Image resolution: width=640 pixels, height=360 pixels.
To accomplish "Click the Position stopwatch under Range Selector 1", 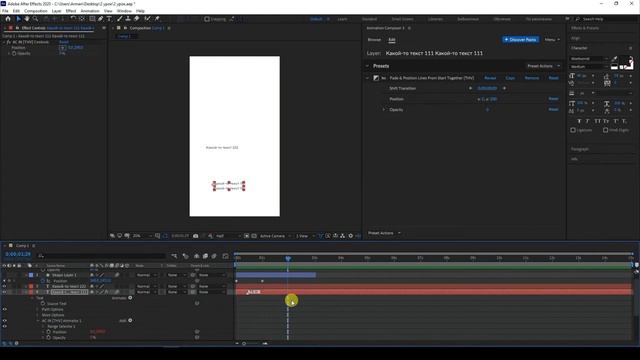I will coord(49,332).
